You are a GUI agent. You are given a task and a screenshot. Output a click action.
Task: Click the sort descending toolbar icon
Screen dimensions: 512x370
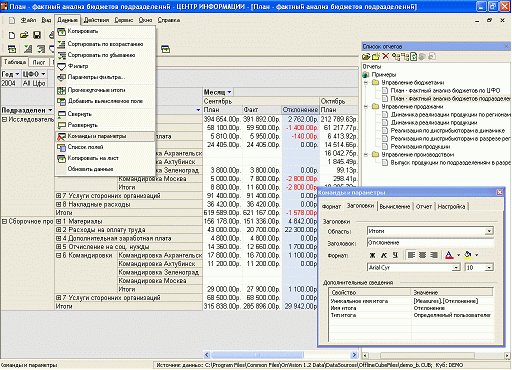click(x=41, y=49)
